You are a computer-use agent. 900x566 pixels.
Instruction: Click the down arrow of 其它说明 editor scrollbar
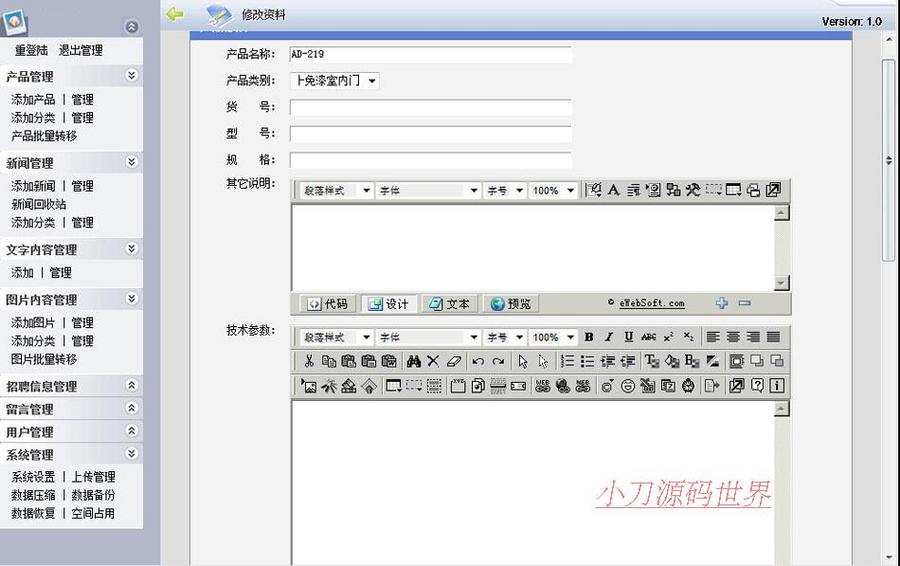(x=781, y=282)
